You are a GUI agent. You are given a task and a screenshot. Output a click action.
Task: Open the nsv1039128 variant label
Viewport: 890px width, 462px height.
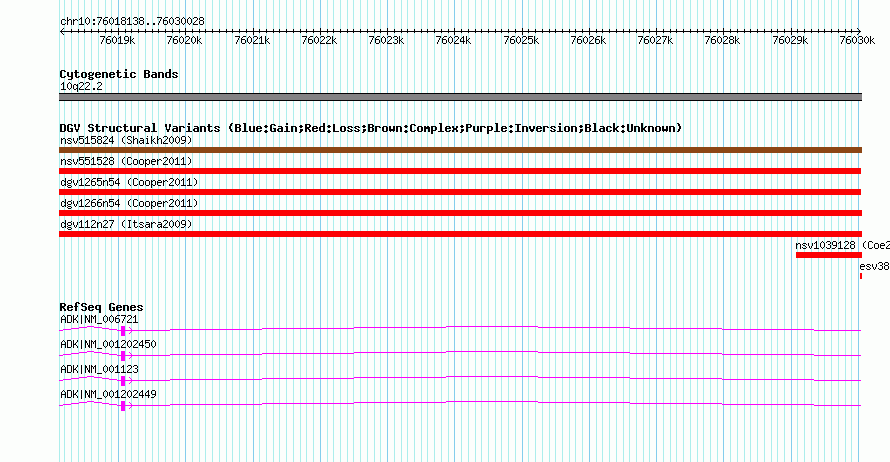pyautogui.click(x=842, y=245)
